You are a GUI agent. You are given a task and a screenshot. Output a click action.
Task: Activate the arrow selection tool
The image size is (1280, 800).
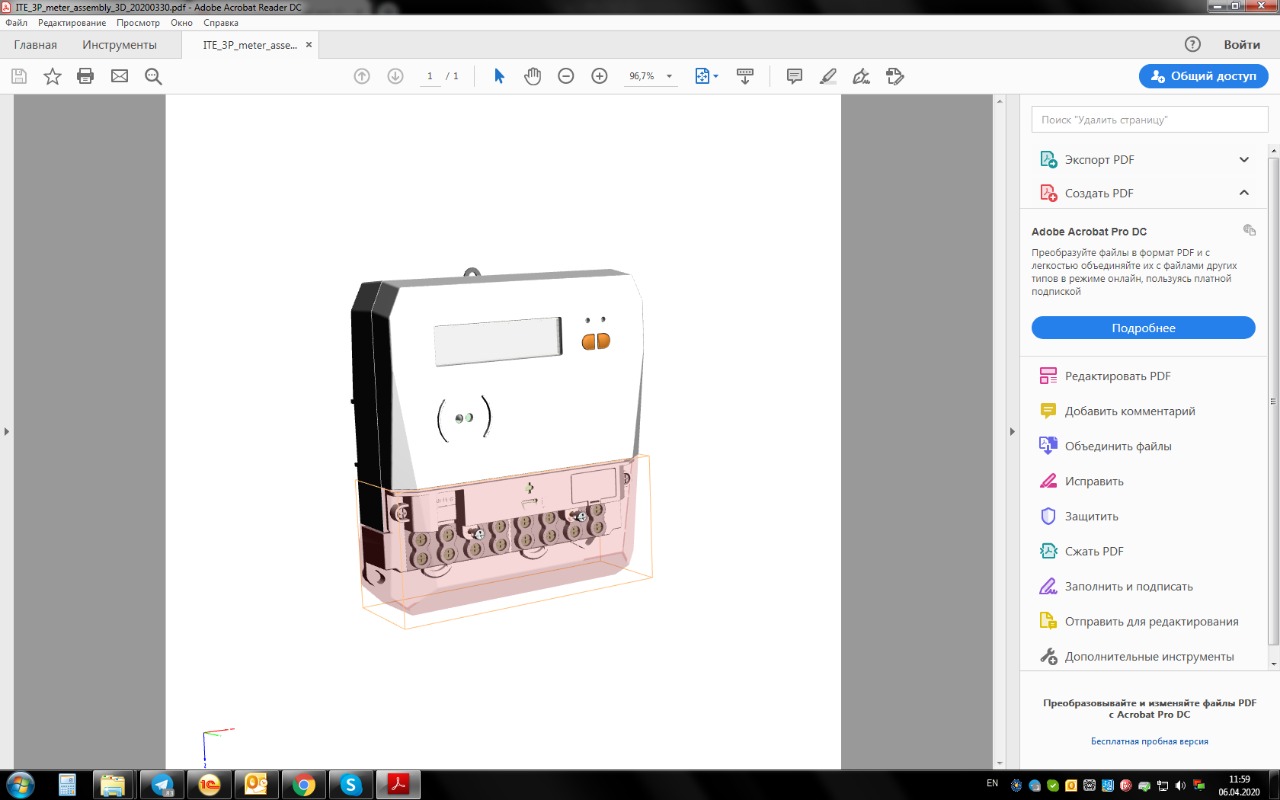[x=499, y=76]
